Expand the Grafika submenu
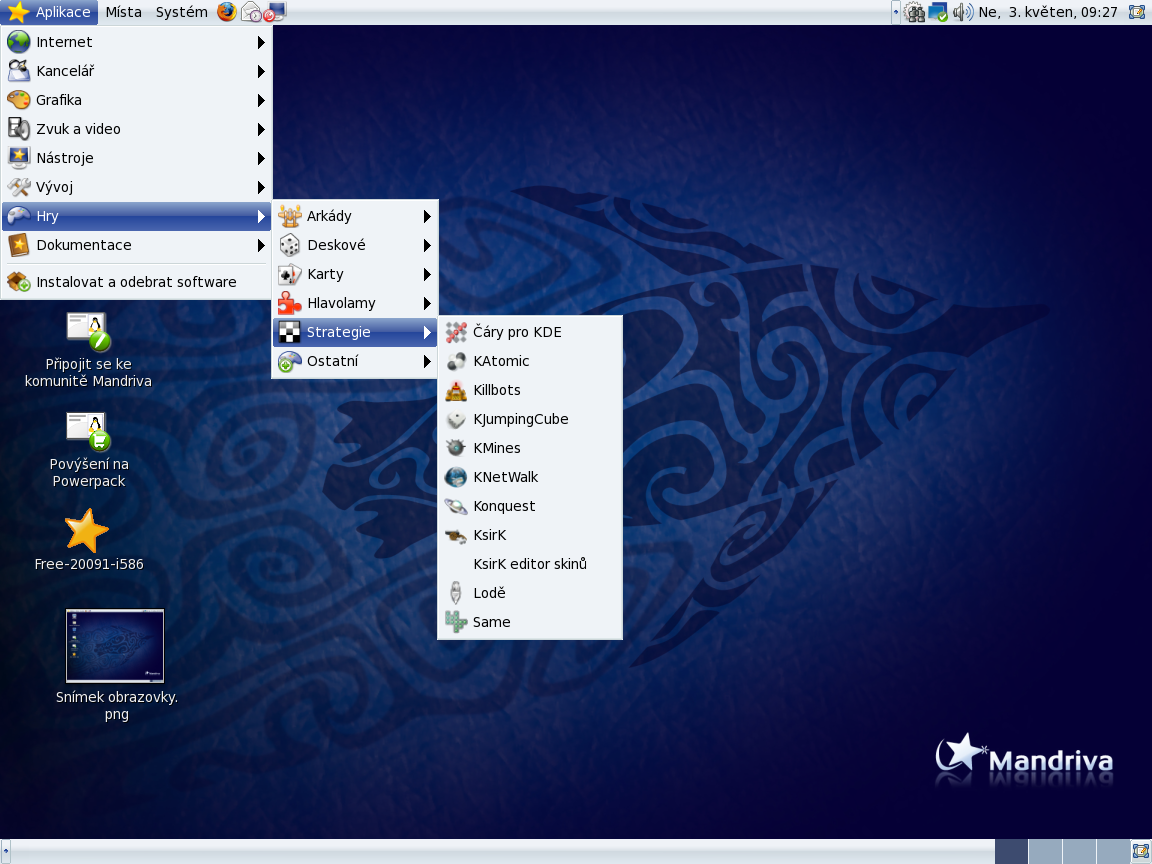Image resolution: width=1152 pixels, height=864 pixels. (x=136, y=100)
